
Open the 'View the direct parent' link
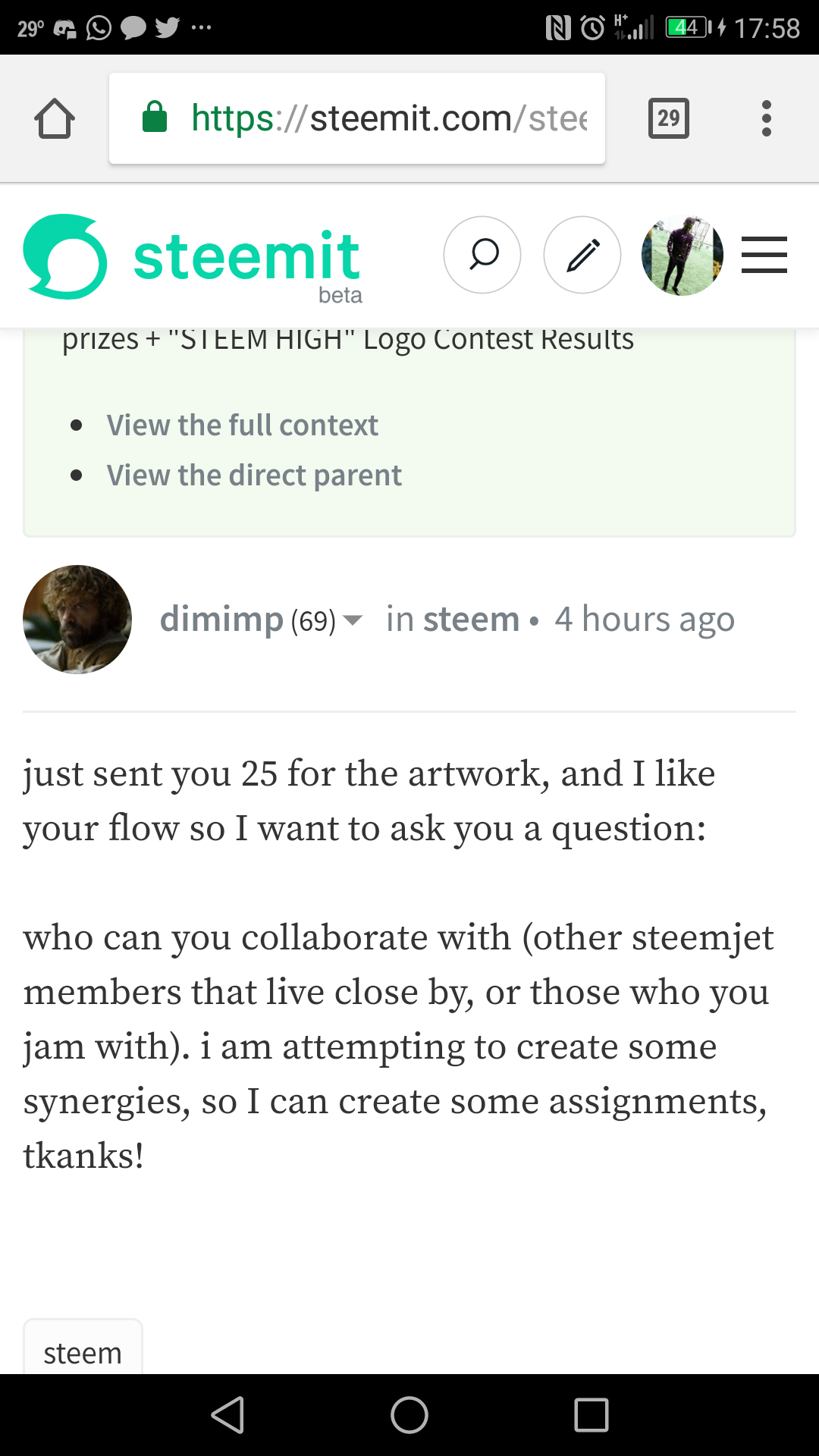click(x=254, y=475)
